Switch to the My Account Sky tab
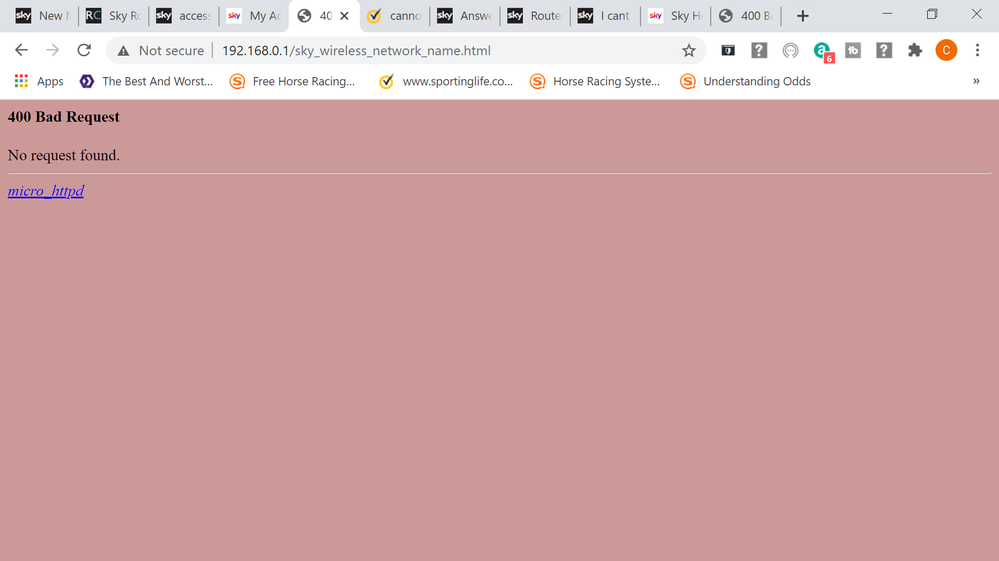999x561 pixels. coord(254,16)
